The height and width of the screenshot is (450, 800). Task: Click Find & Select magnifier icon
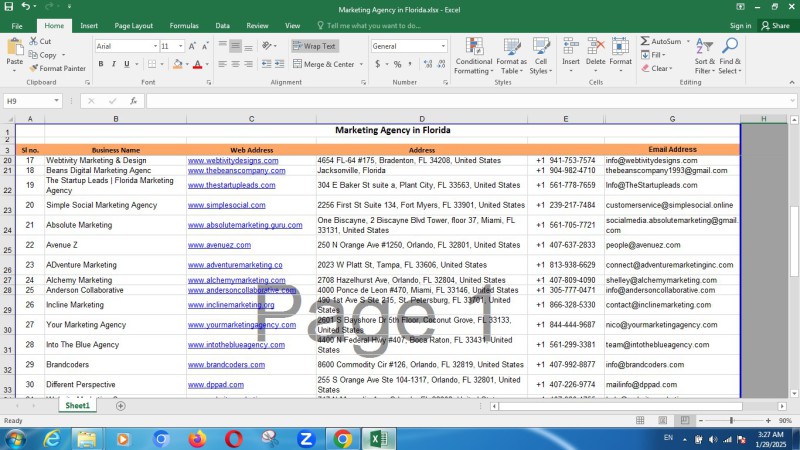pos(729,57)
